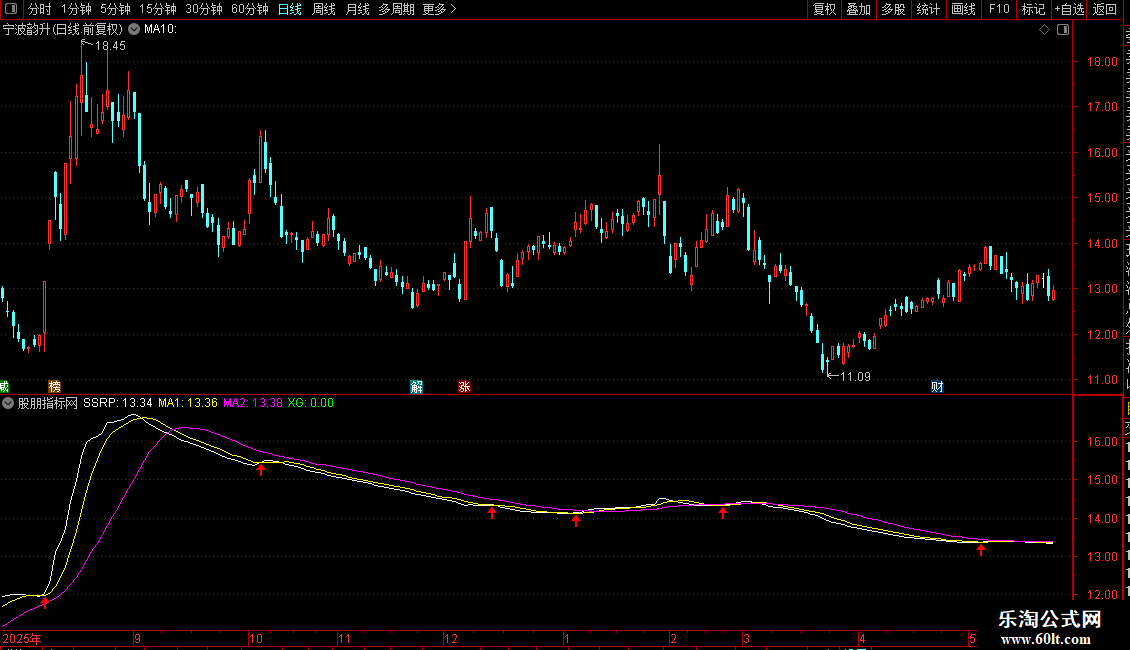Image resolution: width=1130 pixels, height=650 pixels.
Task: Click the 2025年 date axis label
Action: coord(22,638)
